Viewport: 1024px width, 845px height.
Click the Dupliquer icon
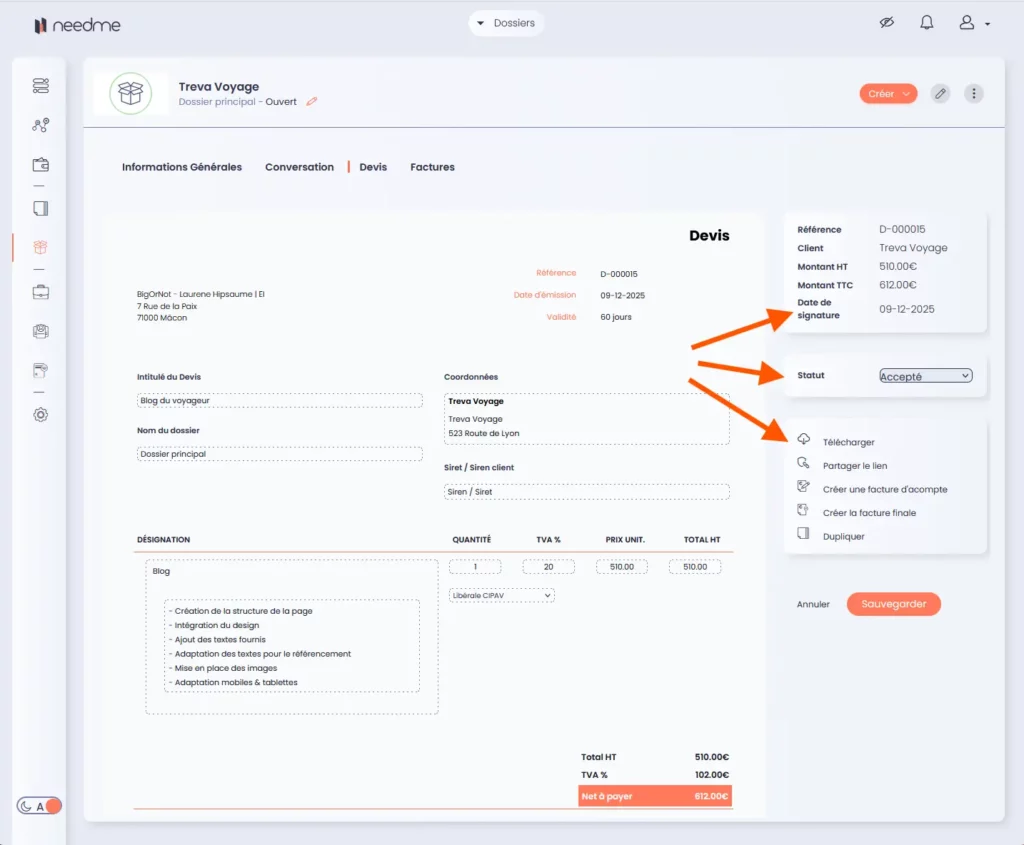point(803,535)
